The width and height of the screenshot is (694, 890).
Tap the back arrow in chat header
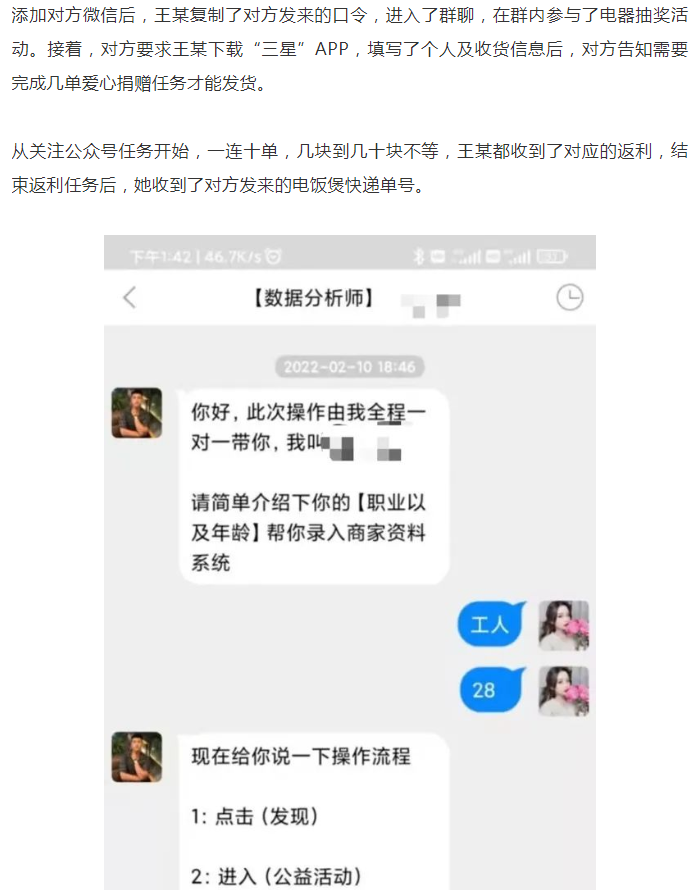coord(130,297)
